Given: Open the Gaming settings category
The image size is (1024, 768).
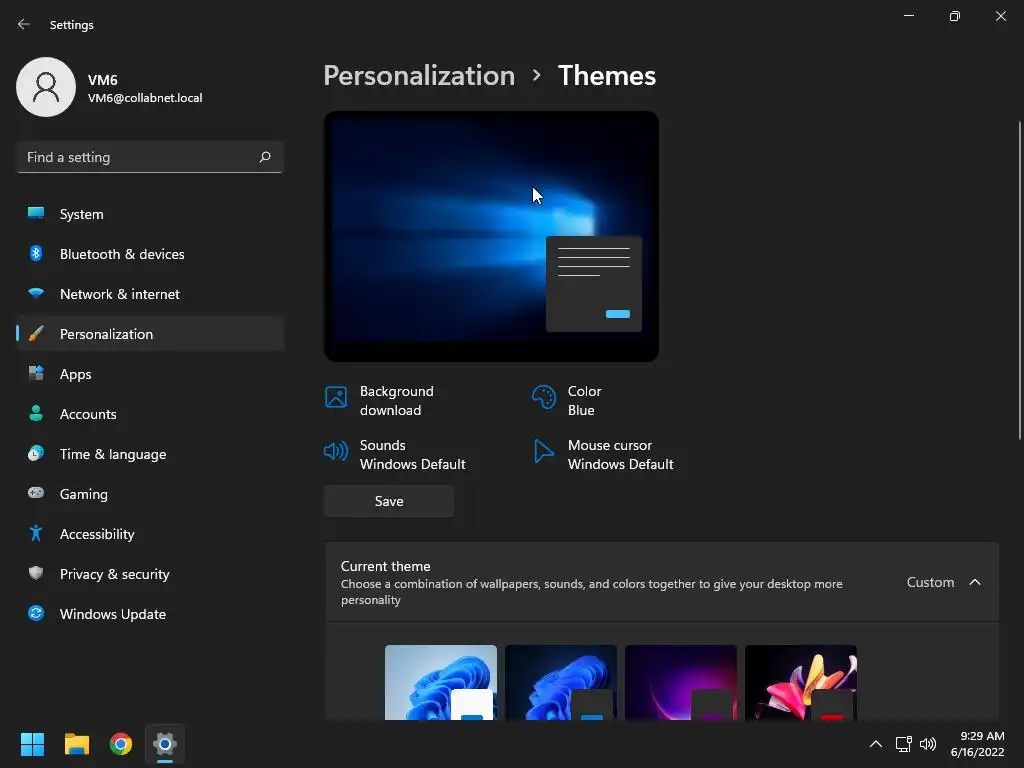Looking at the screenshot, I should [150, 494].
